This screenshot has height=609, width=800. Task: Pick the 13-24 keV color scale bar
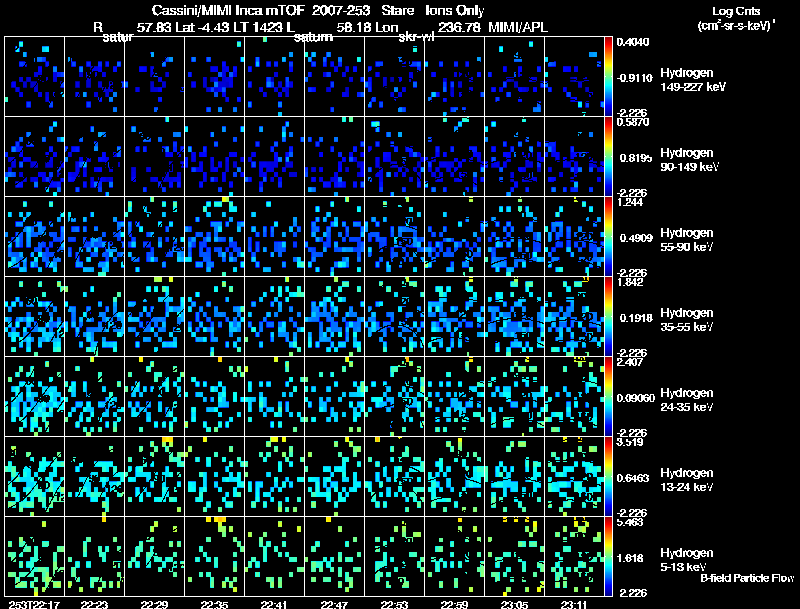tap(608, 477)
